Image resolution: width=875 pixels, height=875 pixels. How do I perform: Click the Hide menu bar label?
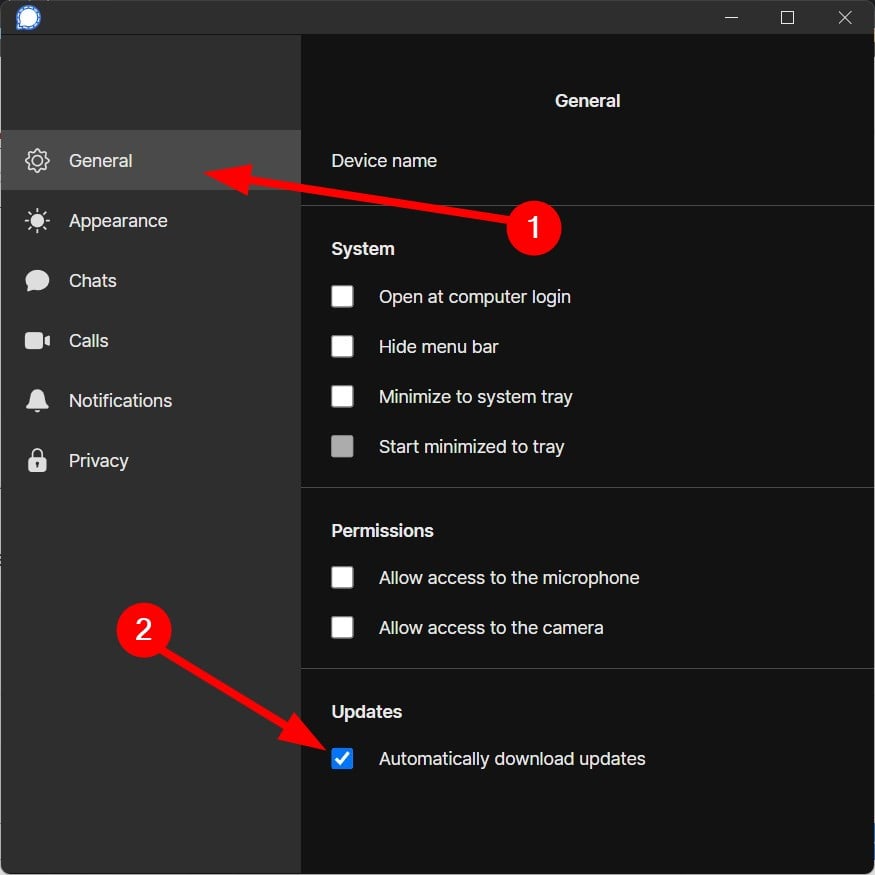point(438,347)
